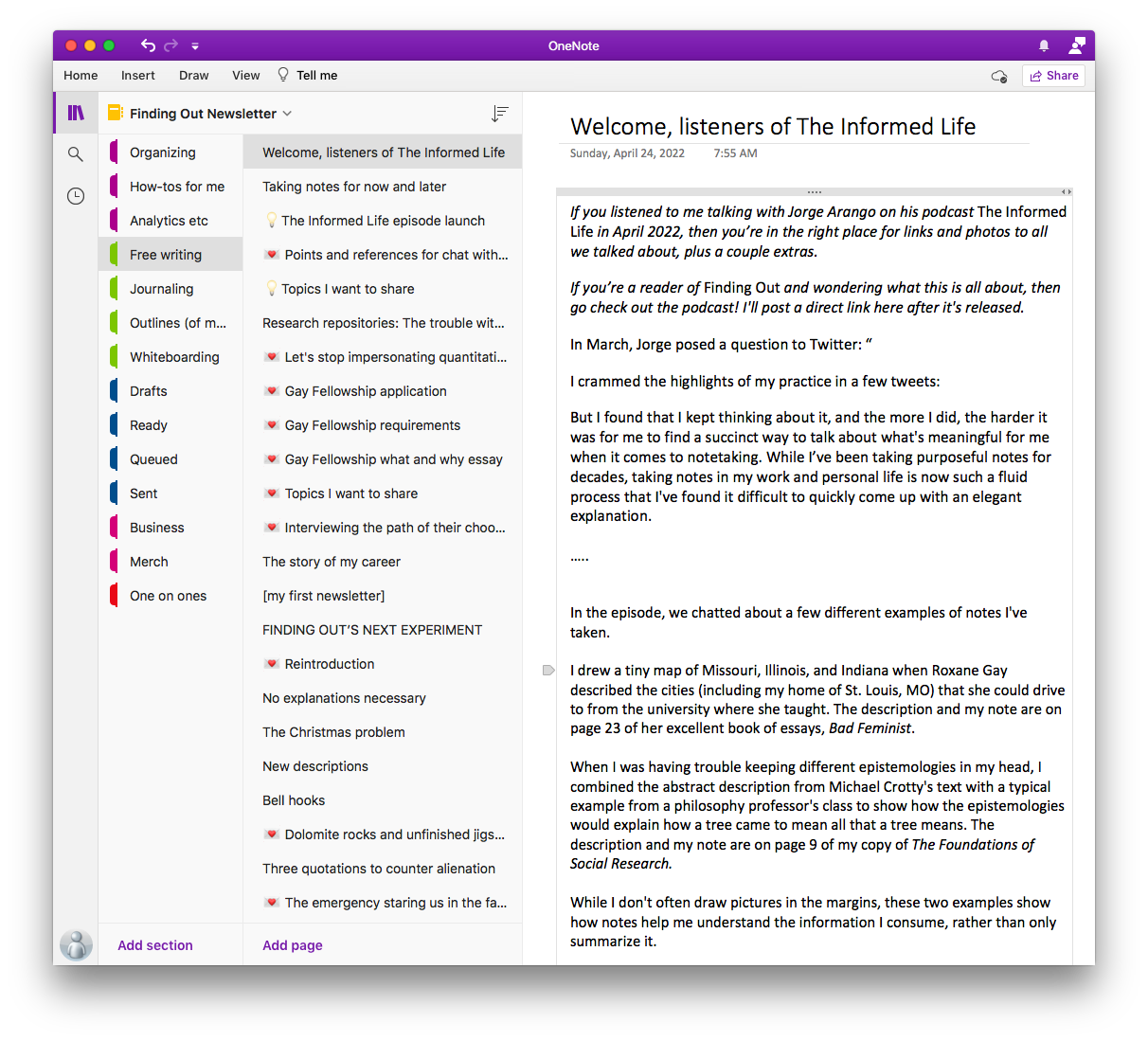
Task: Click Tell me search box
Action: tap(316, 76)
